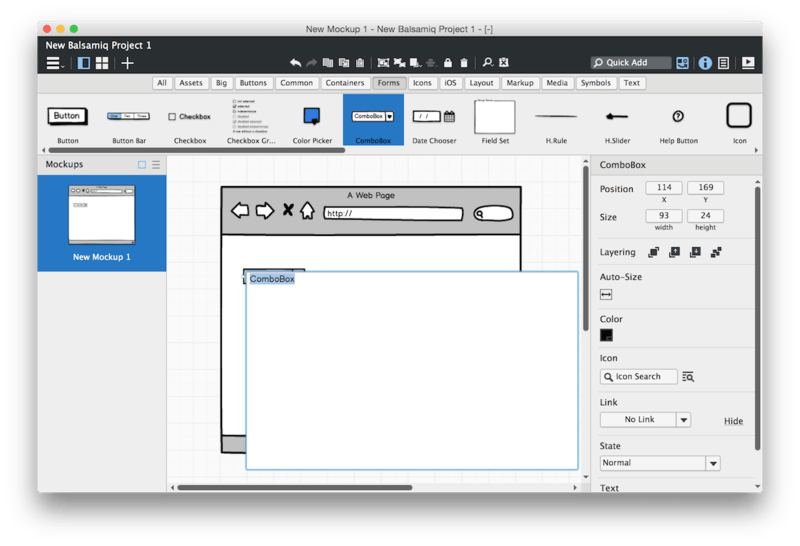This screenshot has width=800, height=546.
Task: Open the State Normal dropdown
Action: tap(712, 464)
